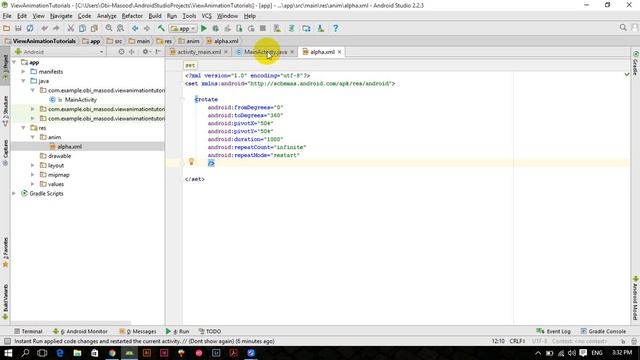This screenshot has height=360, width=640.
Task: Switch to the MainActivity.java tab
Action: click(265, 52)
